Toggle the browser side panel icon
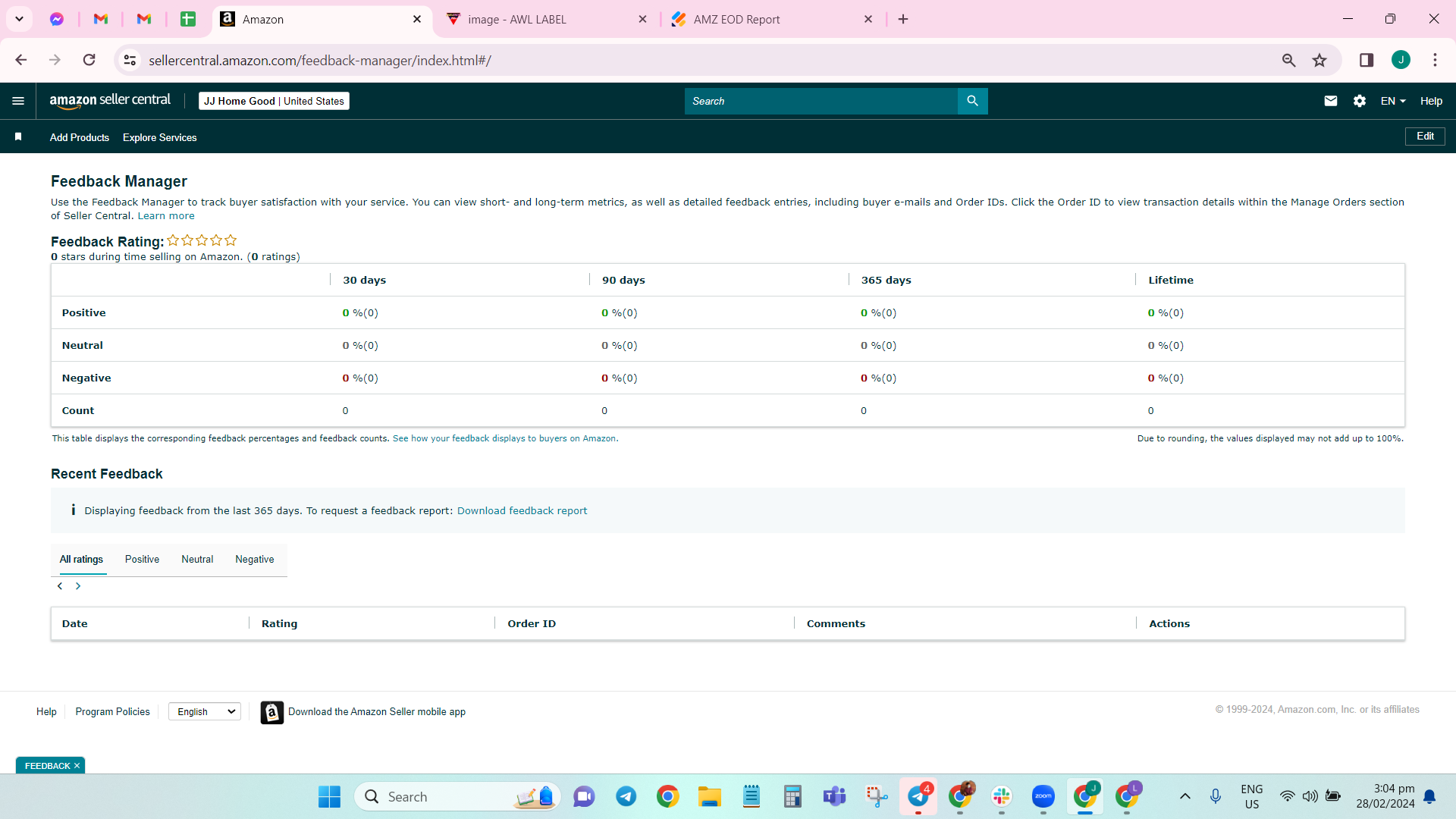 pos(1367,60)
